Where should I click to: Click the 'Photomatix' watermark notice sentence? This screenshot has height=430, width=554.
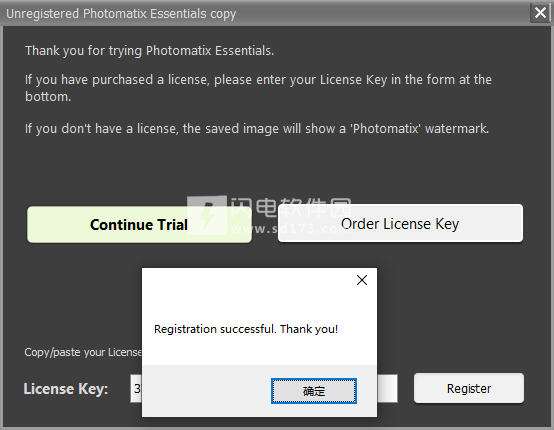[257, 129]
